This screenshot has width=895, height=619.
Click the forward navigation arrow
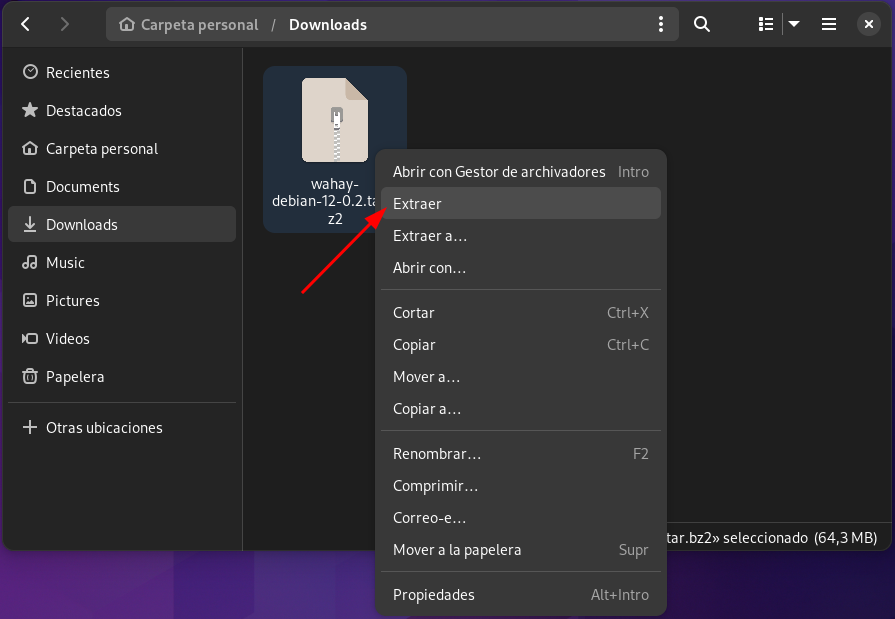coord(65,24)
